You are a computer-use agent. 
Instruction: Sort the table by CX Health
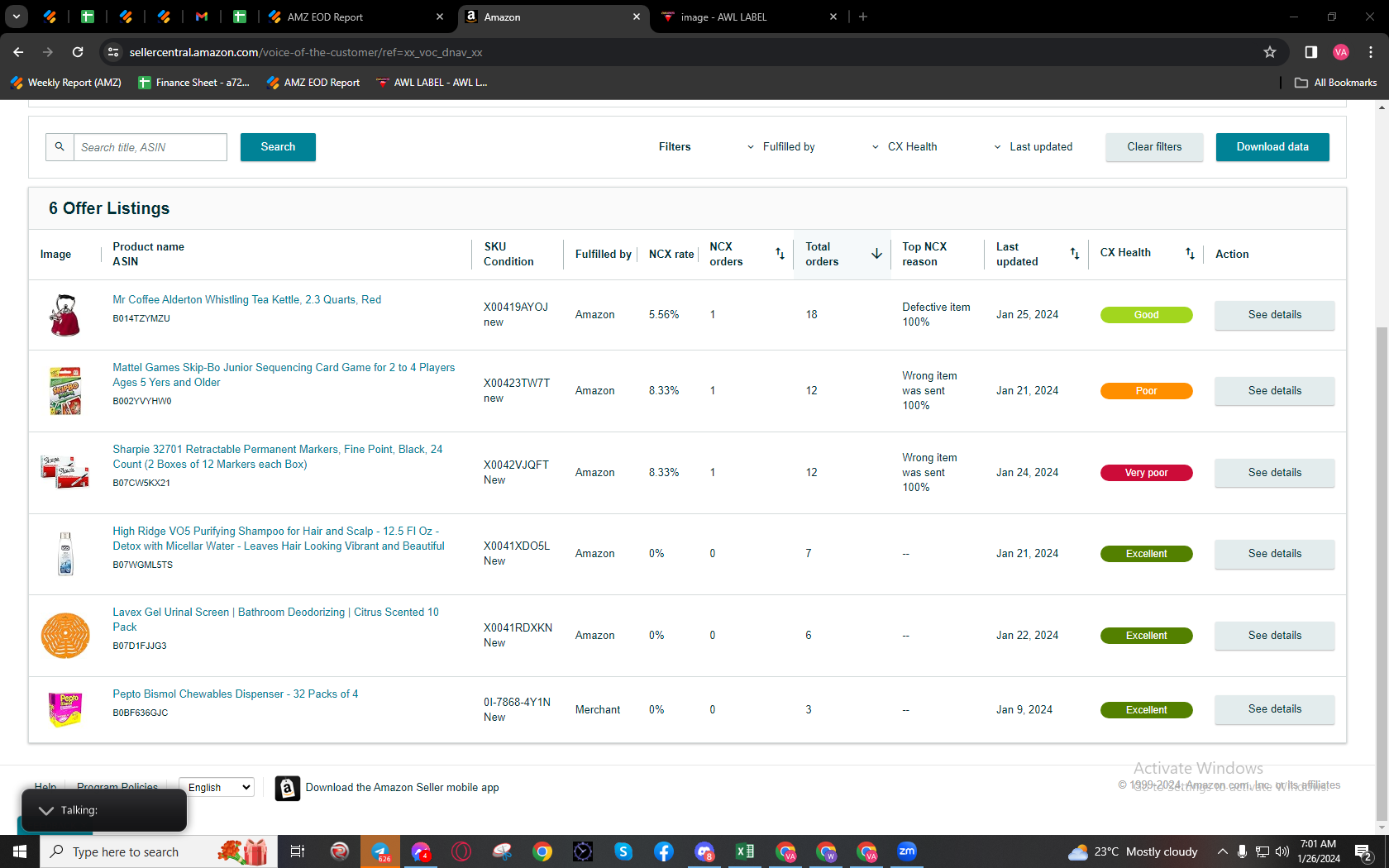1190,254
